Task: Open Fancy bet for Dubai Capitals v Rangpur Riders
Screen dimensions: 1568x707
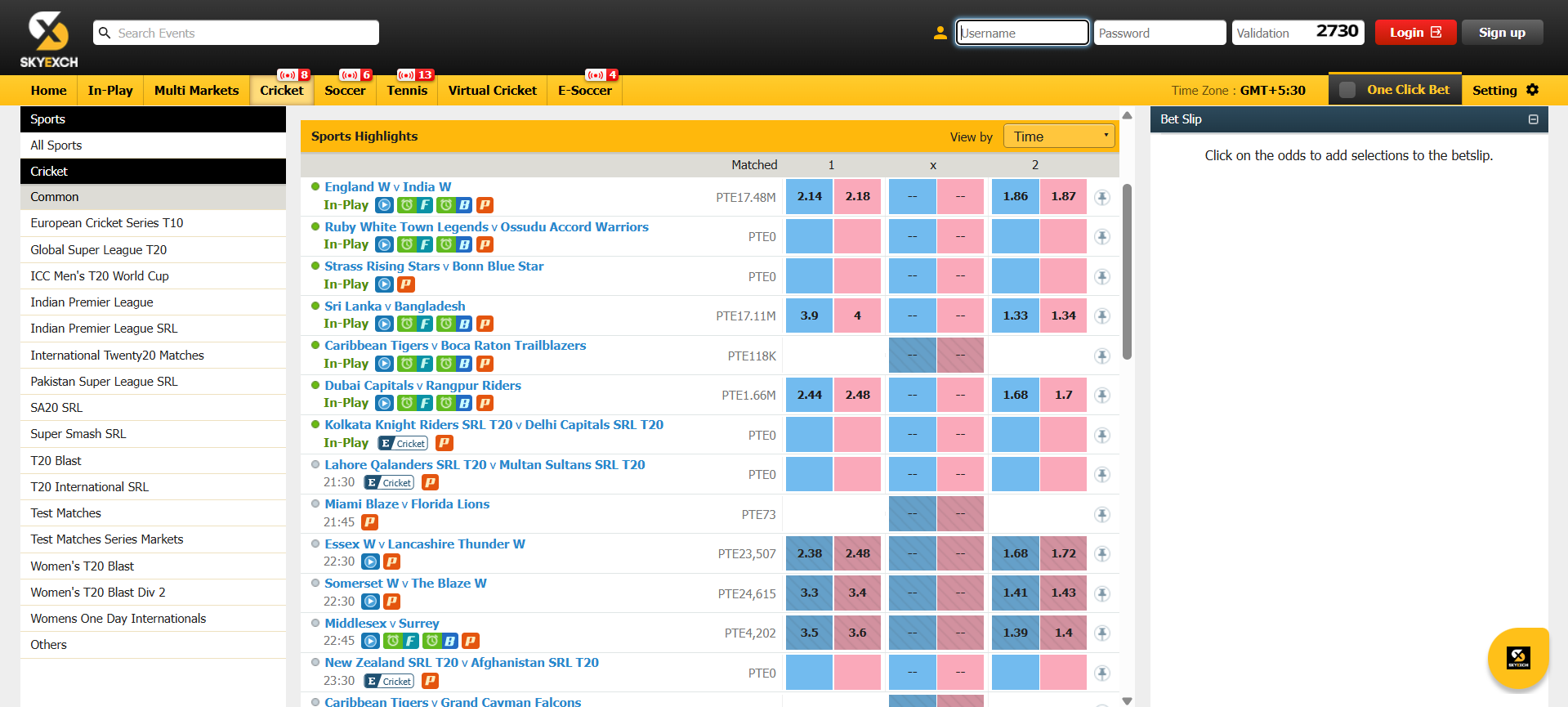Action: 415,403
